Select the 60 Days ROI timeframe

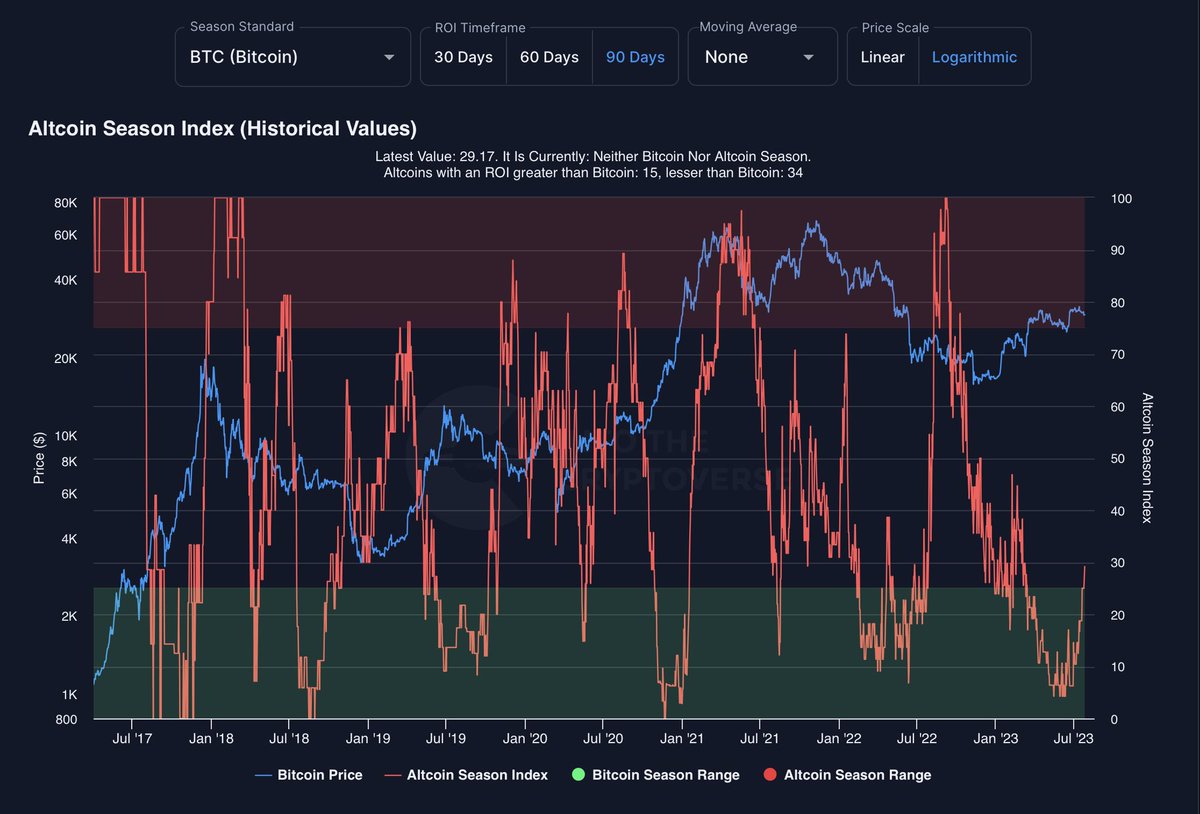549,57
